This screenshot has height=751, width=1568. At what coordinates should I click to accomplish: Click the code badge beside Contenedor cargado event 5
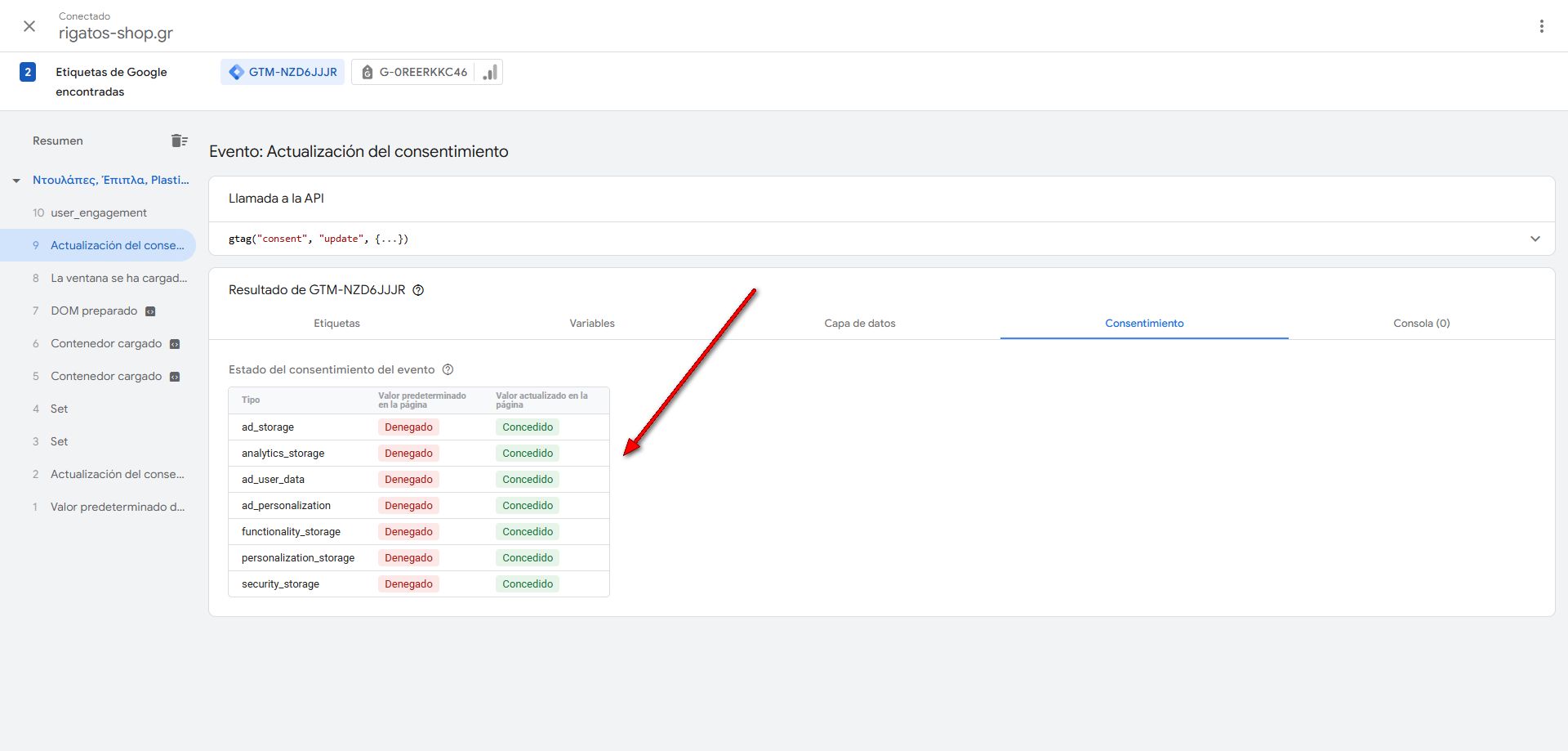175,377
